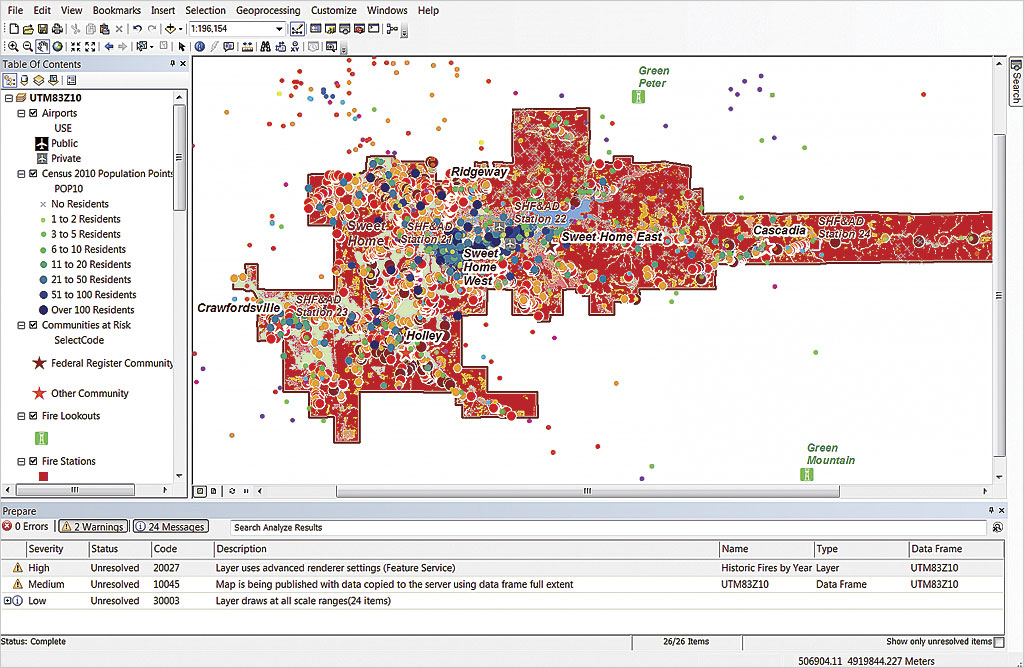Select the Zoom Out tool

[27, 46]
